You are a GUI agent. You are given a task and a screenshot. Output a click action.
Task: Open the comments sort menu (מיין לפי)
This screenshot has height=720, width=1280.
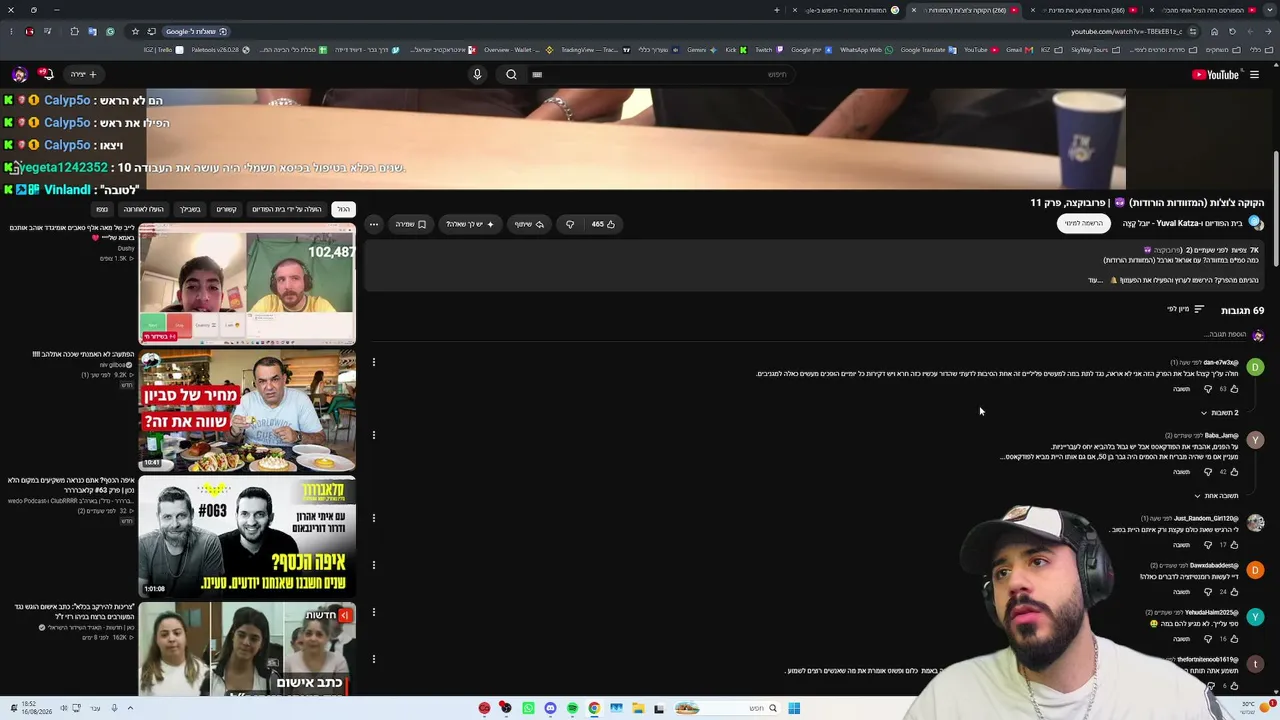[1185, 309]
